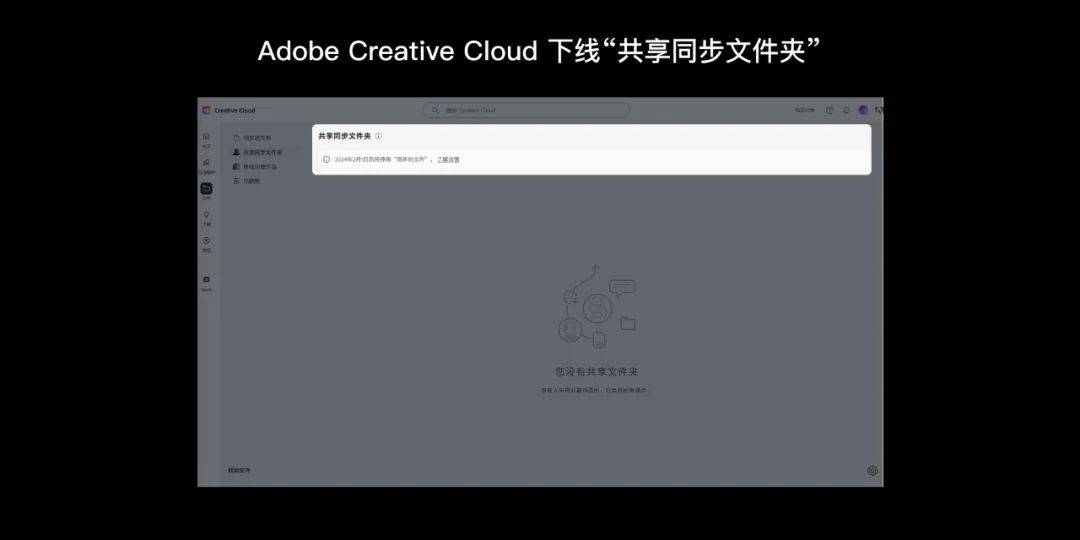
Task: Open the eye-shaped icon in left sidebar
Action: [x=206, y=240]
